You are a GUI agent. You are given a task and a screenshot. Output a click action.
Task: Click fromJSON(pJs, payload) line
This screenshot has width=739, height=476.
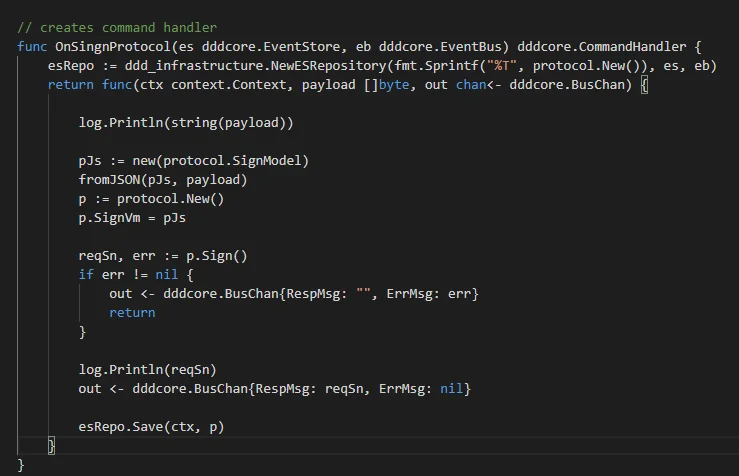pyautogui.click(x=163, y=180)
